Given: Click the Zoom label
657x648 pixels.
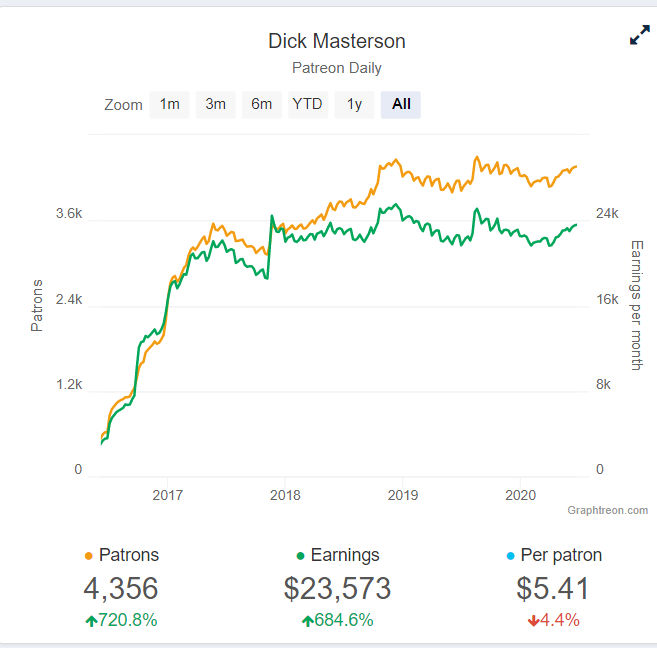Looking at the screenshot, I should pos(123,105).
